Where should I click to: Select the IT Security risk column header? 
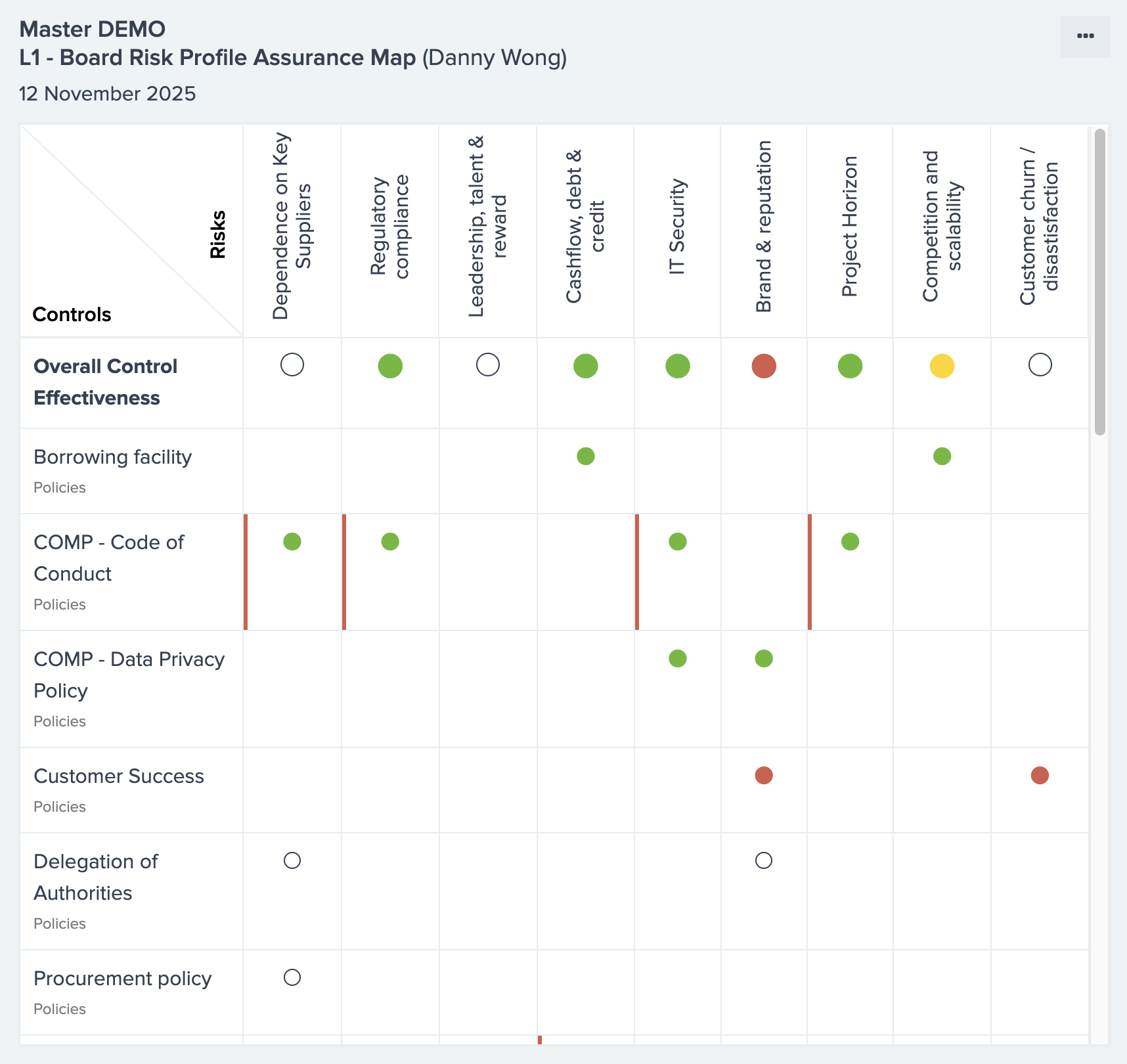(x=677, y=227)
